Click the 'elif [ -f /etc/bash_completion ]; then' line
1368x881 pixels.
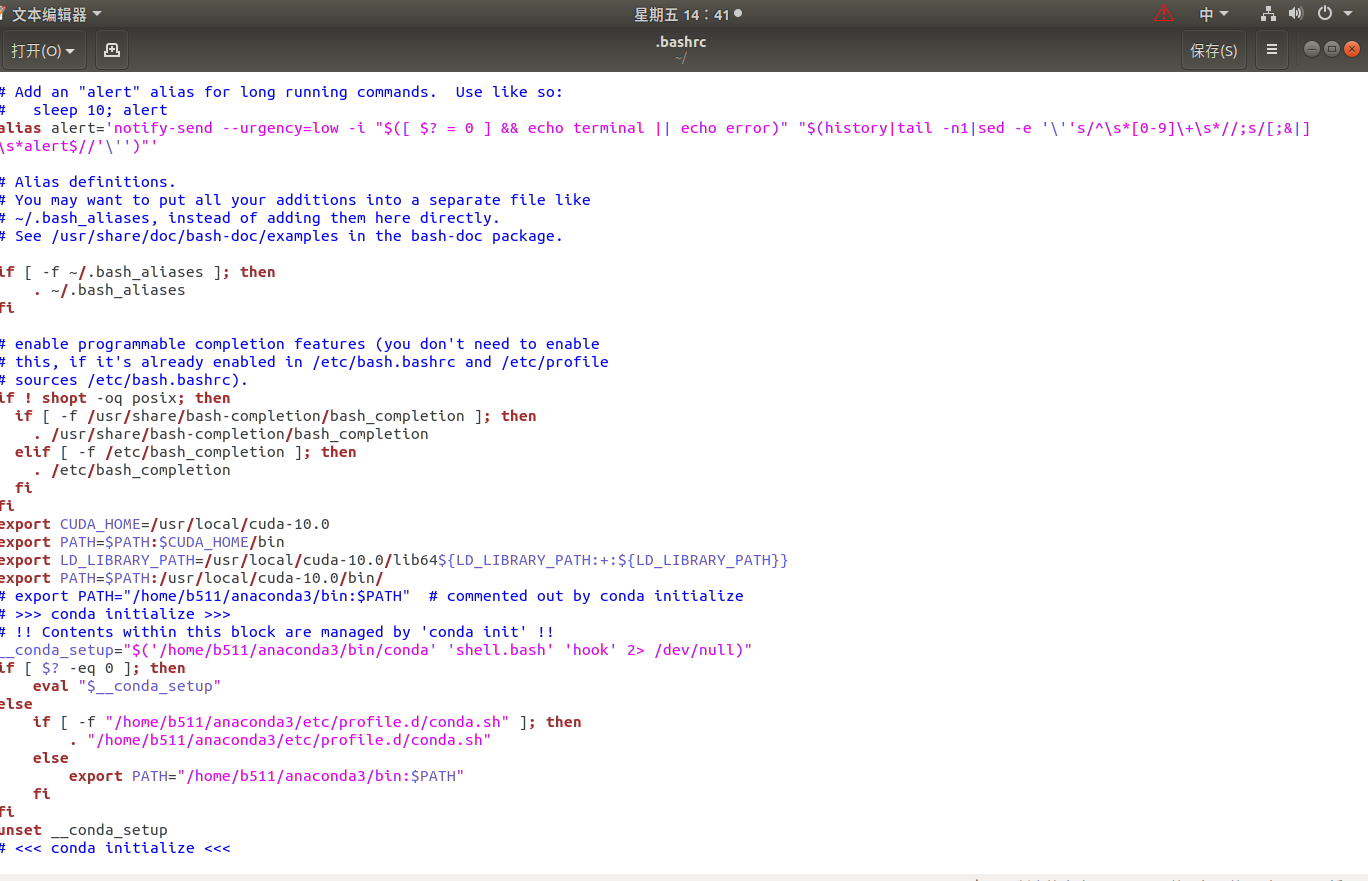pos(185,452)
